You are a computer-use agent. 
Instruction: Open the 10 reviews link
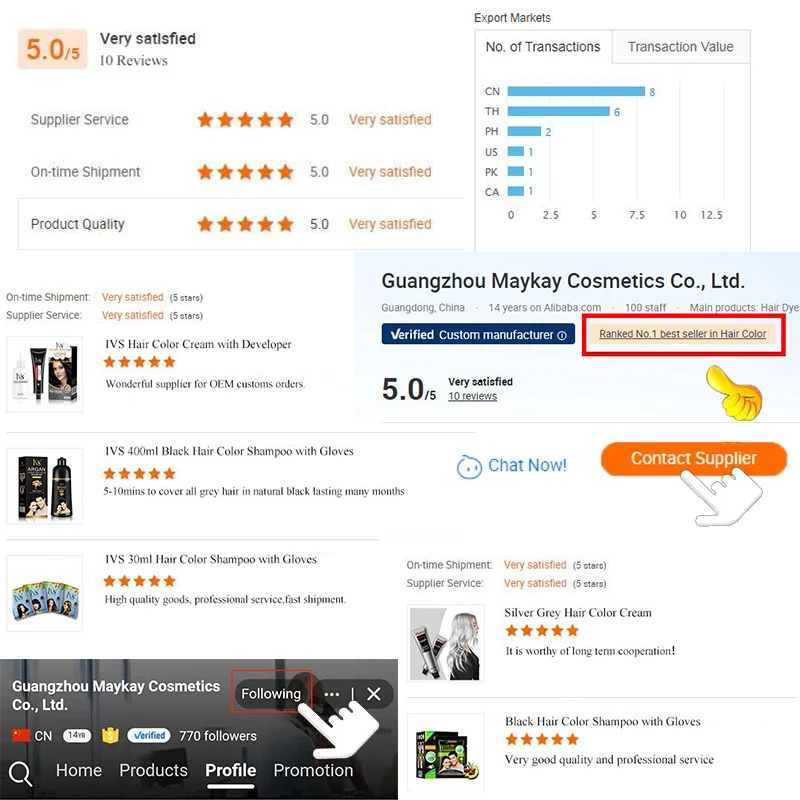coord(472,396)
